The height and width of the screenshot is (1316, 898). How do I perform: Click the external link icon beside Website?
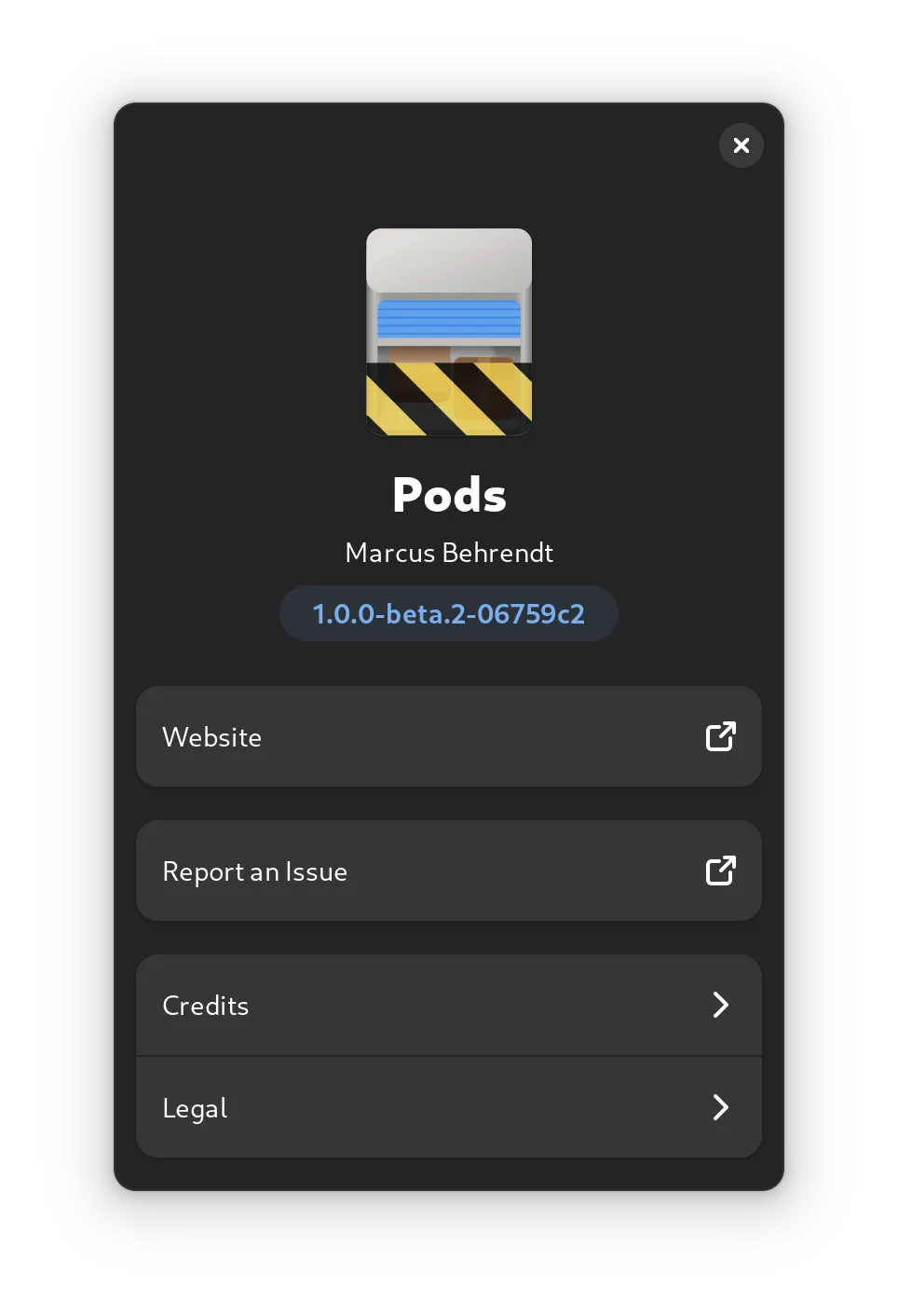720,736
